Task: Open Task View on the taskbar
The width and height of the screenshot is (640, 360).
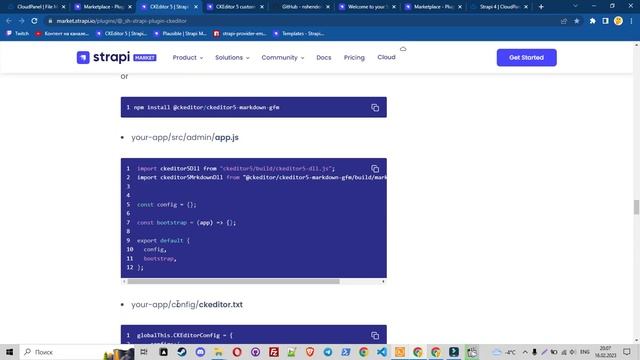Action: 144,352
